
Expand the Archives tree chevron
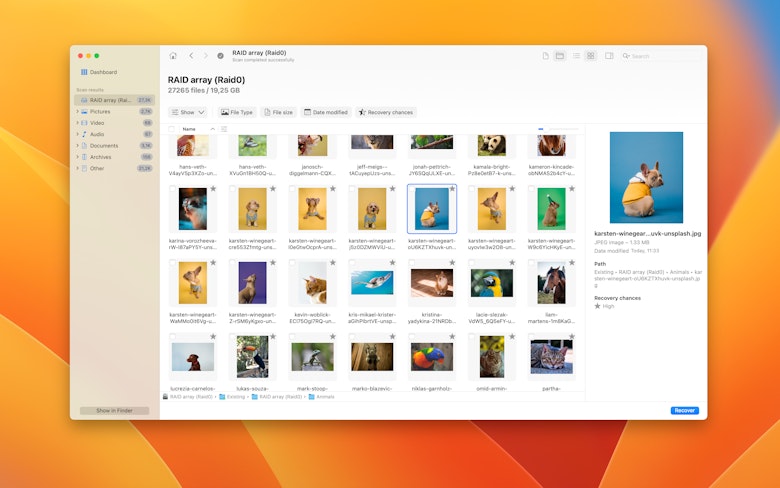(x=78, y=157)
